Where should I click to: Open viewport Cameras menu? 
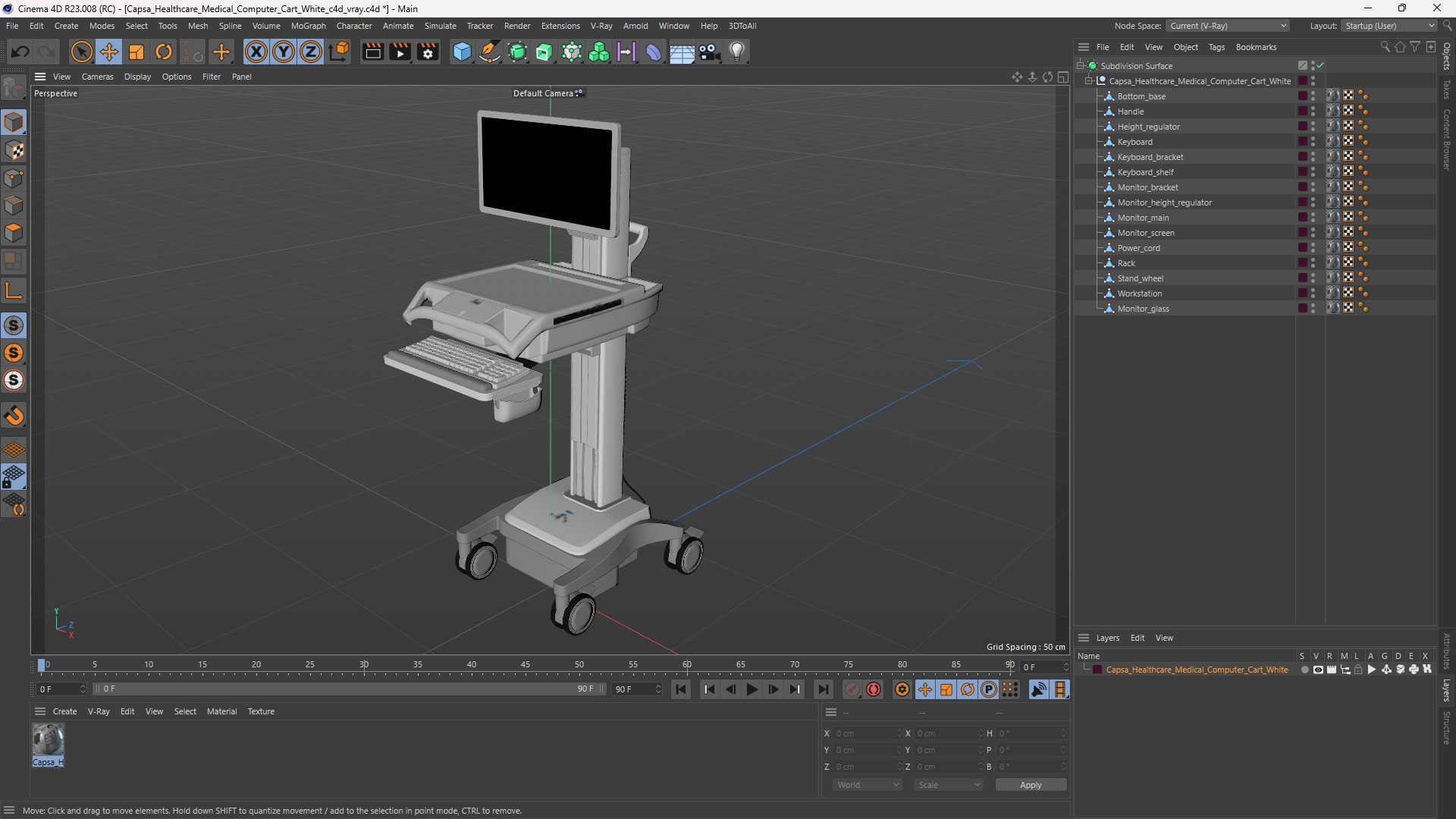coord(97,77)
